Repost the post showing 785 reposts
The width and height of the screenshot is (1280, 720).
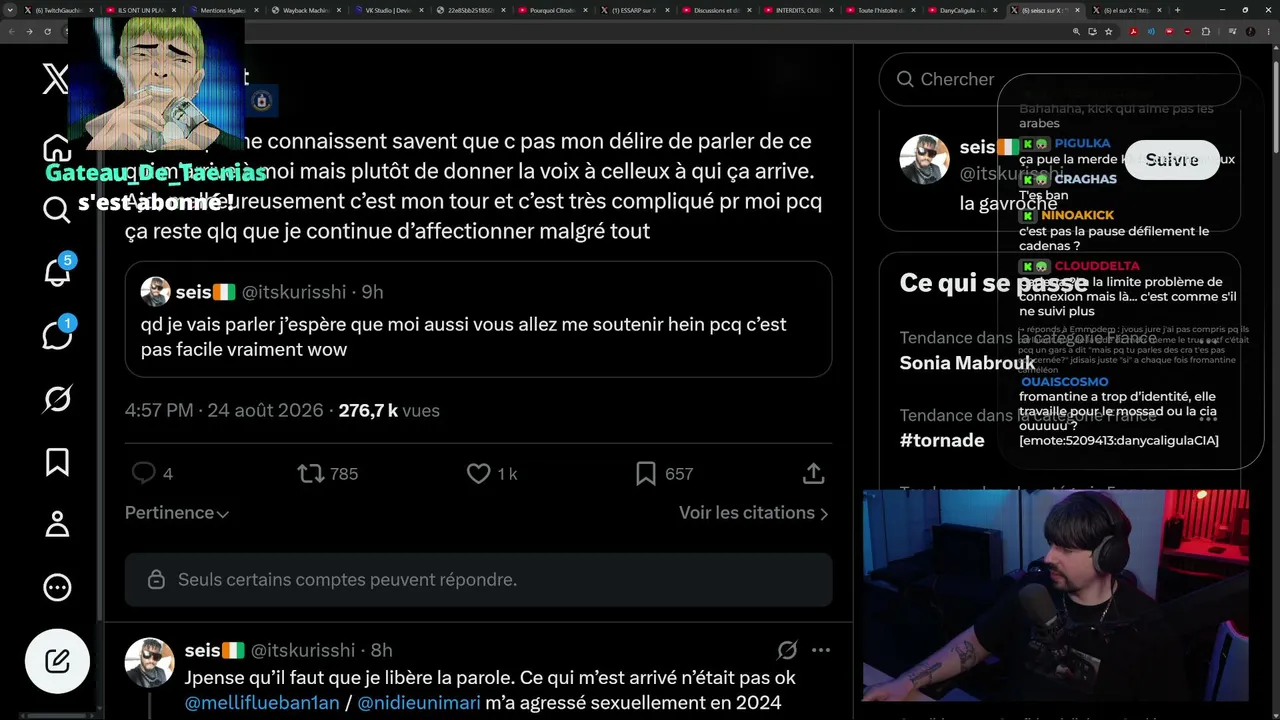pos(328,473)
